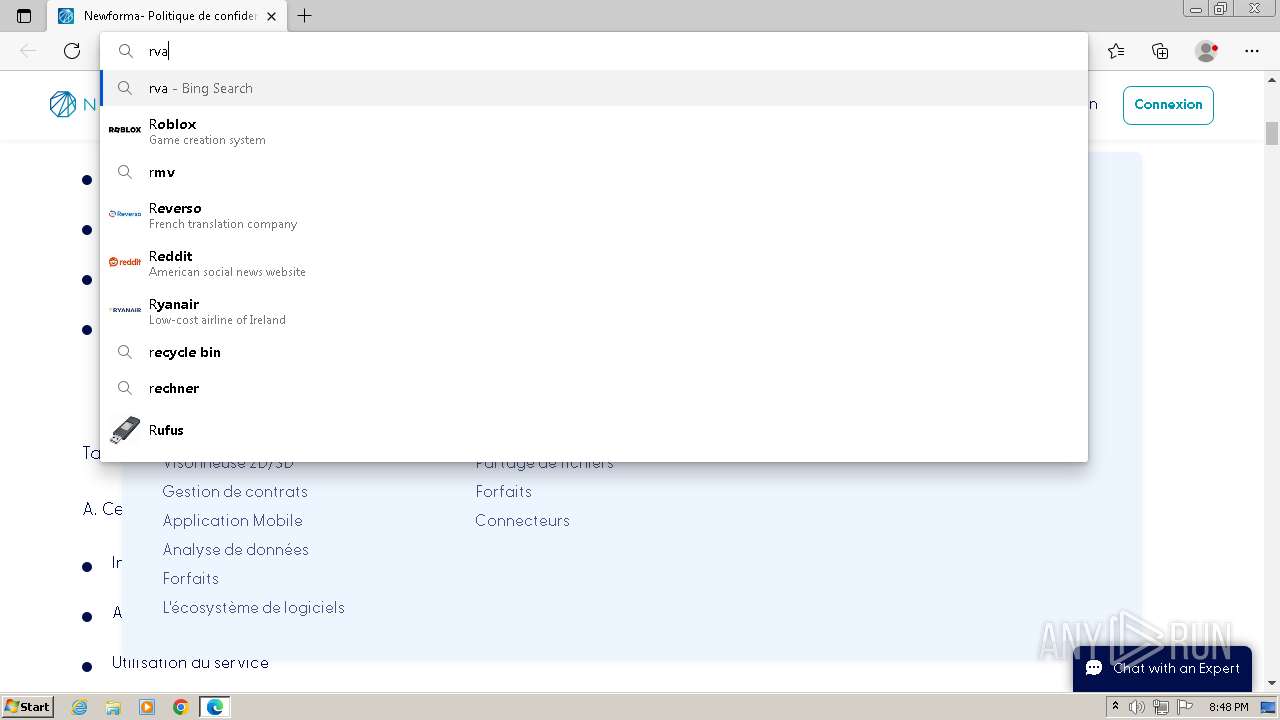Open the Gestion de contrats link
The height and width of the screenshot is (720, 1280).
tap(235, 492)
